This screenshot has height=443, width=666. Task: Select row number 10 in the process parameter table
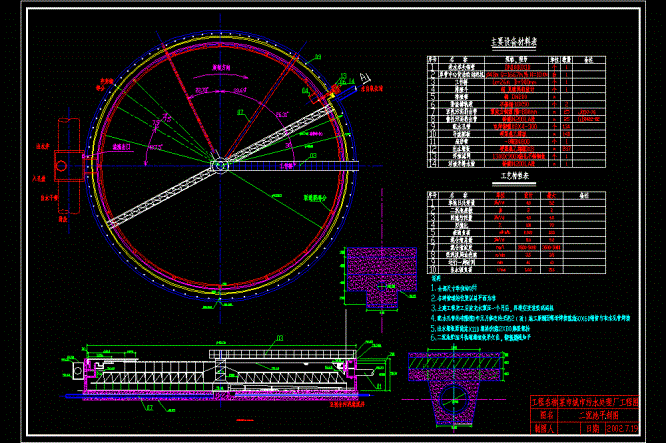pos(432,269)
